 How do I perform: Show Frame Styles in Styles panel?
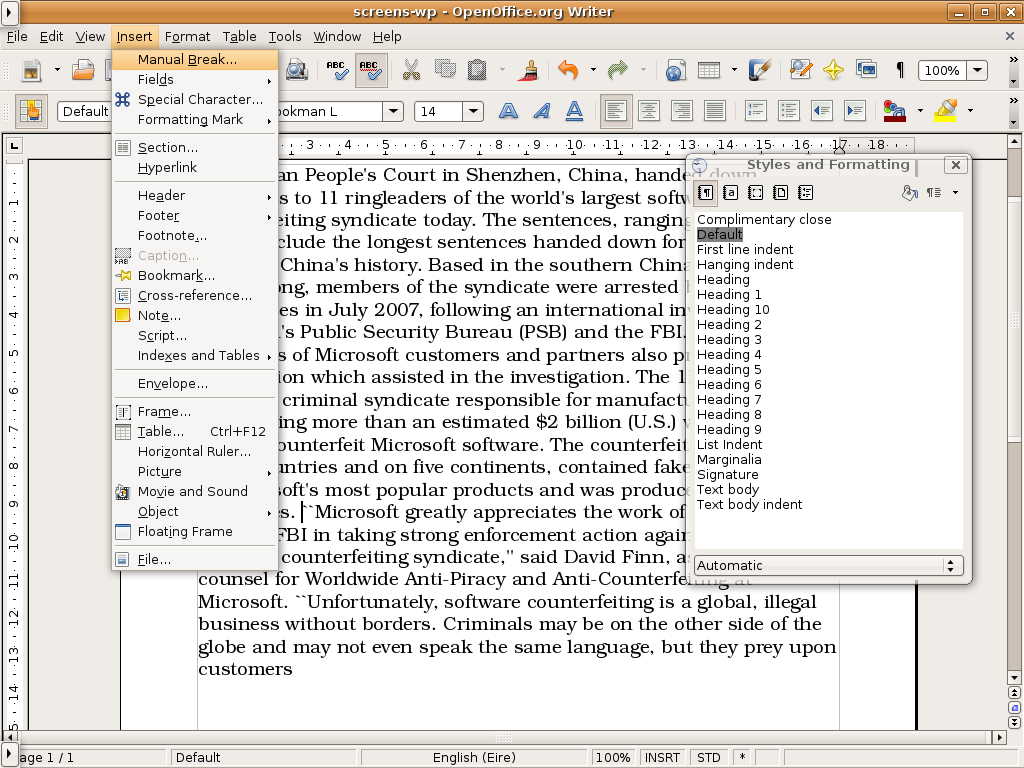[756, 193]
